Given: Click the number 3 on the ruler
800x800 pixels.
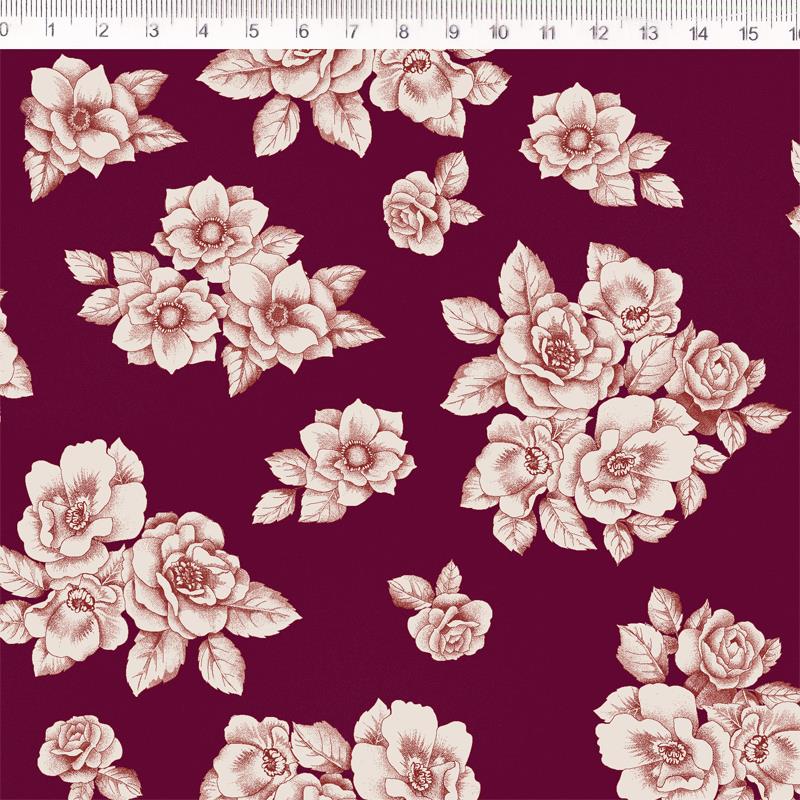Looking at the screenshot, I should coord(152,32).
